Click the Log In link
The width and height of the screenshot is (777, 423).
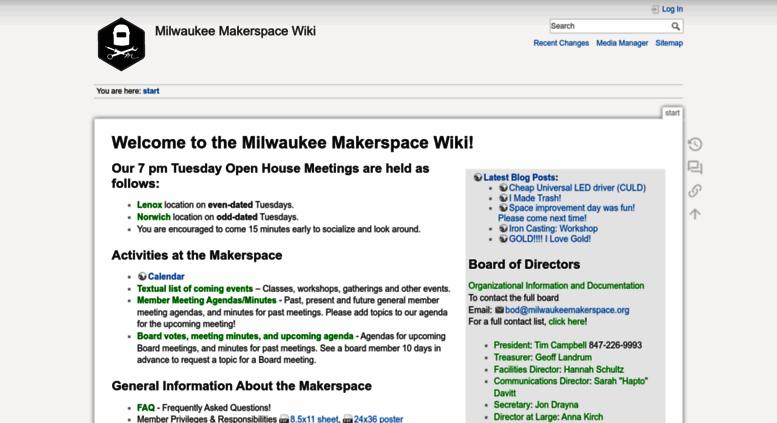coord(672,9)
